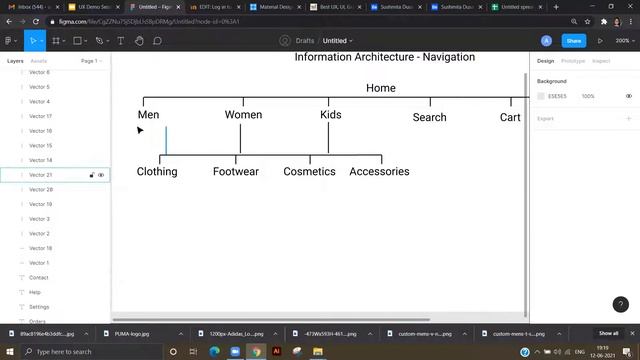Click the Background opacity 100% field
Image resolution: width=640 pixels, height=360 pixels.
coord(588,96)
